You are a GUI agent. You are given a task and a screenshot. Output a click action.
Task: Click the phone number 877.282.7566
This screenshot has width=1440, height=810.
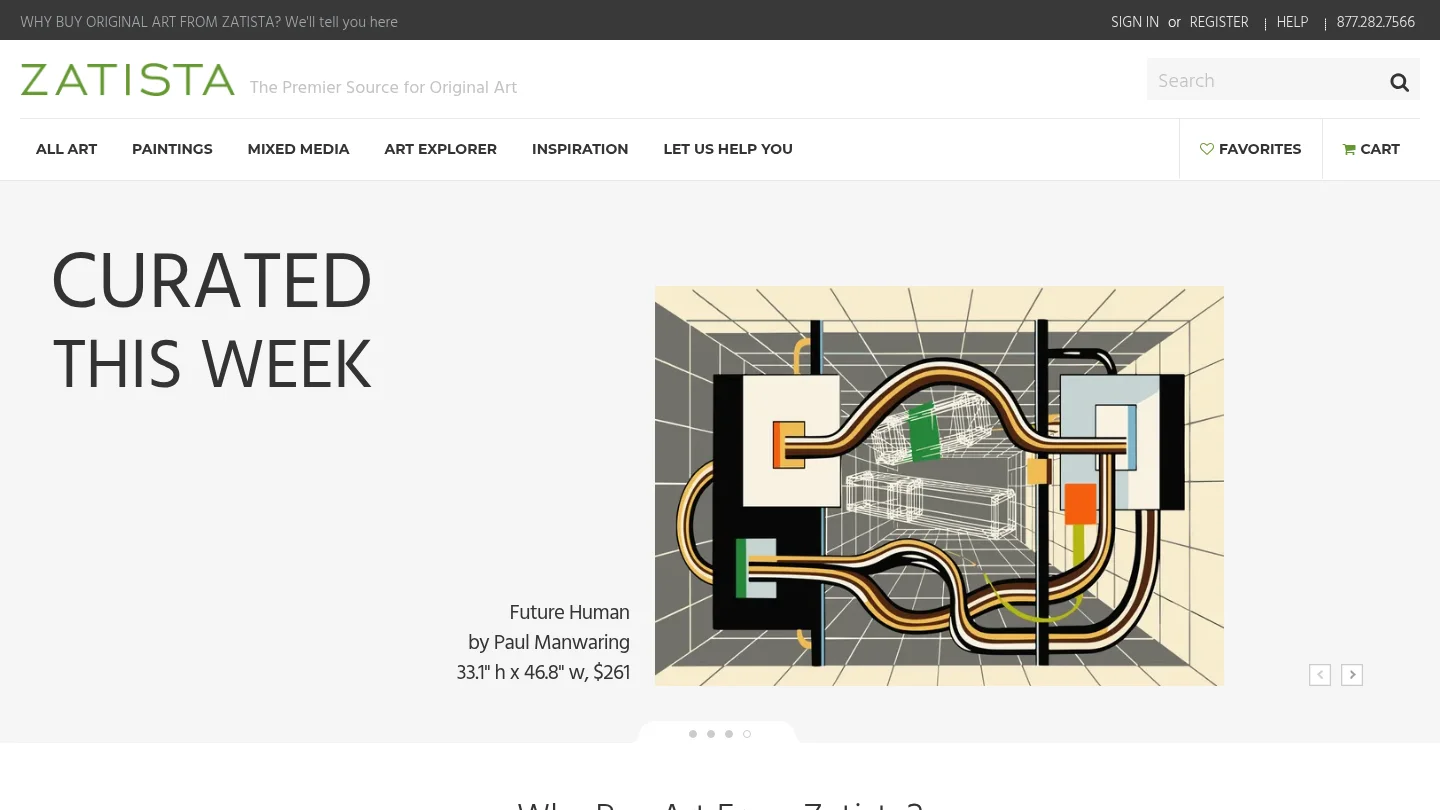tap(1376, 22)
